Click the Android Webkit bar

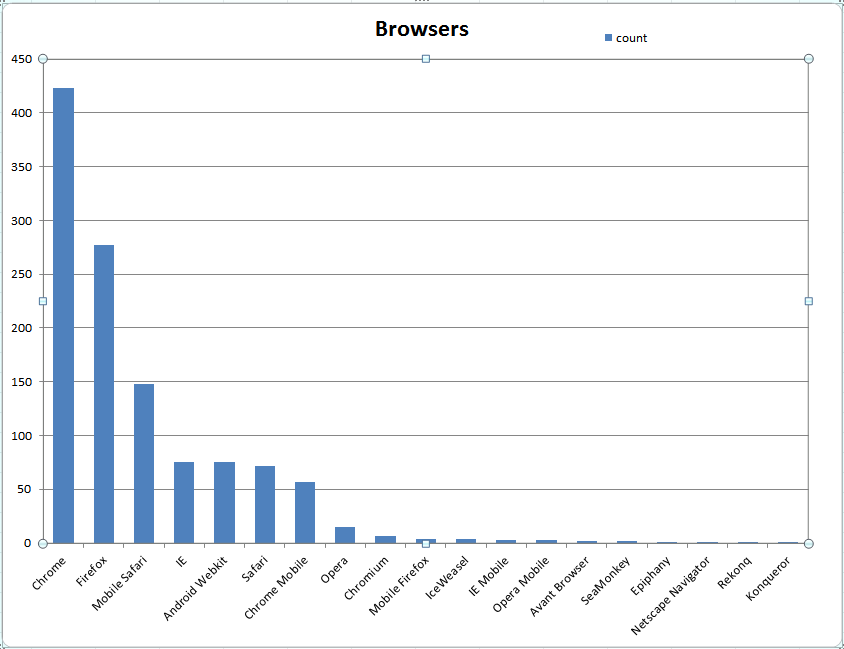point(224,503)
